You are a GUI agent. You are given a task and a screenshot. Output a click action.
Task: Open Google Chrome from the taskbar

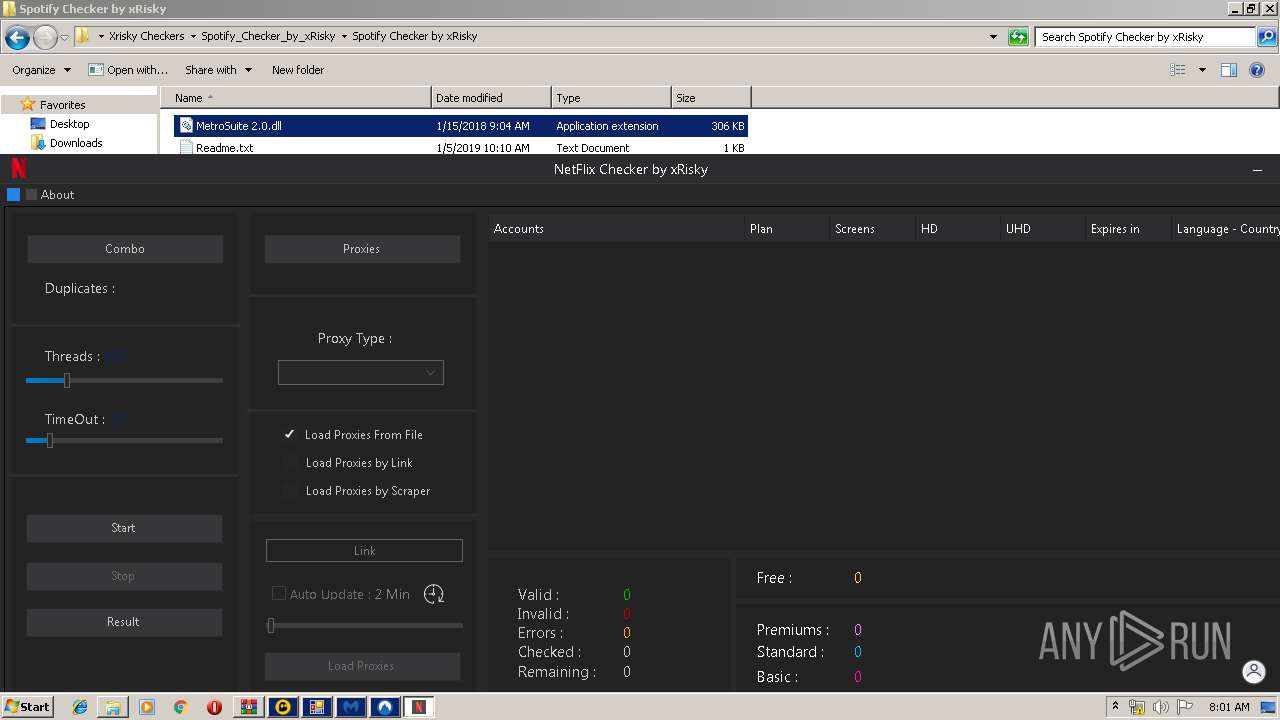click(180, 707)
